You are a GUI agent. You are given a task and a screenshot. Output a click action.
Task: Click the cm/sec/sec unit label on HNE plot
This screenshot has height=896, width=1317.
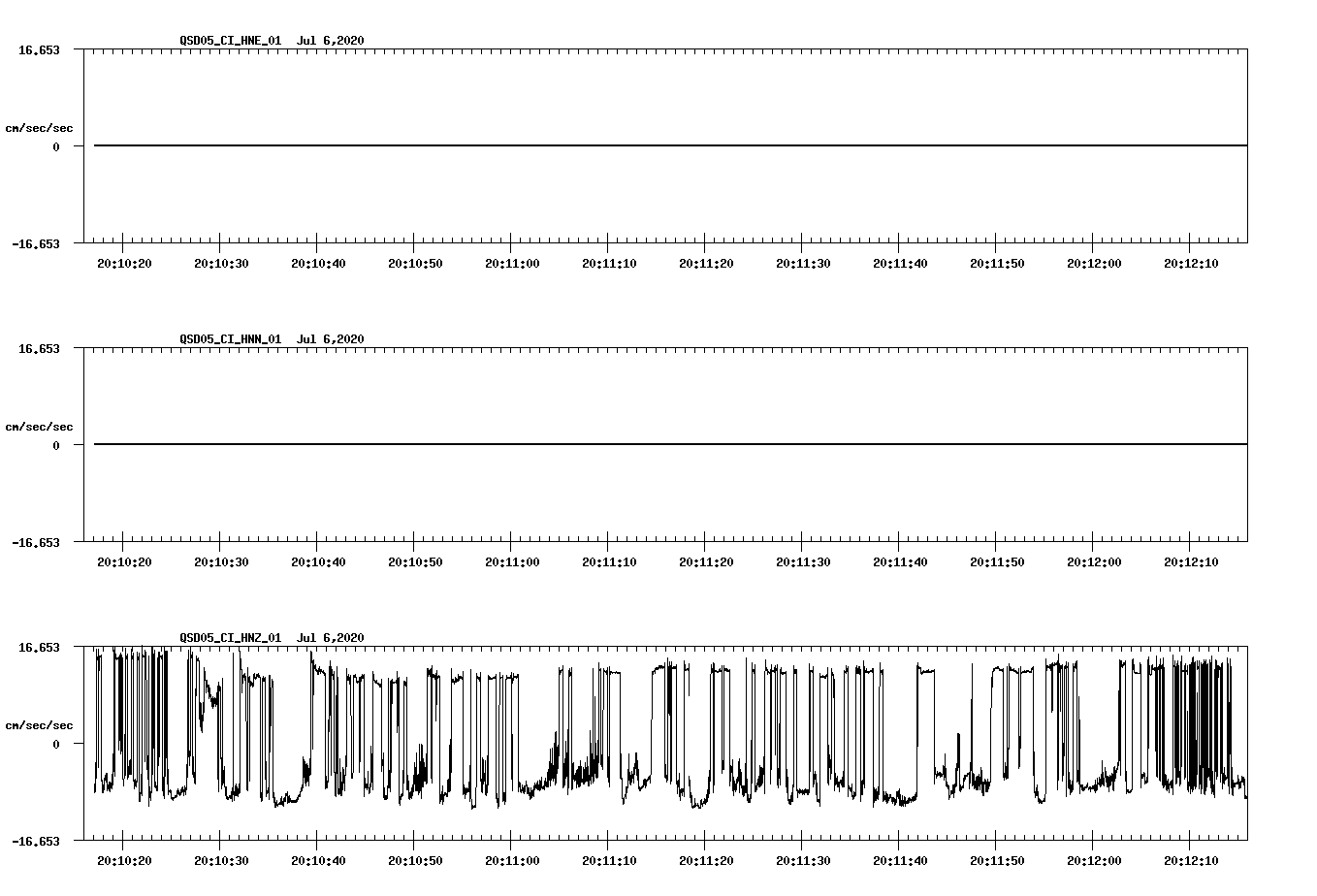pos(39,128)
